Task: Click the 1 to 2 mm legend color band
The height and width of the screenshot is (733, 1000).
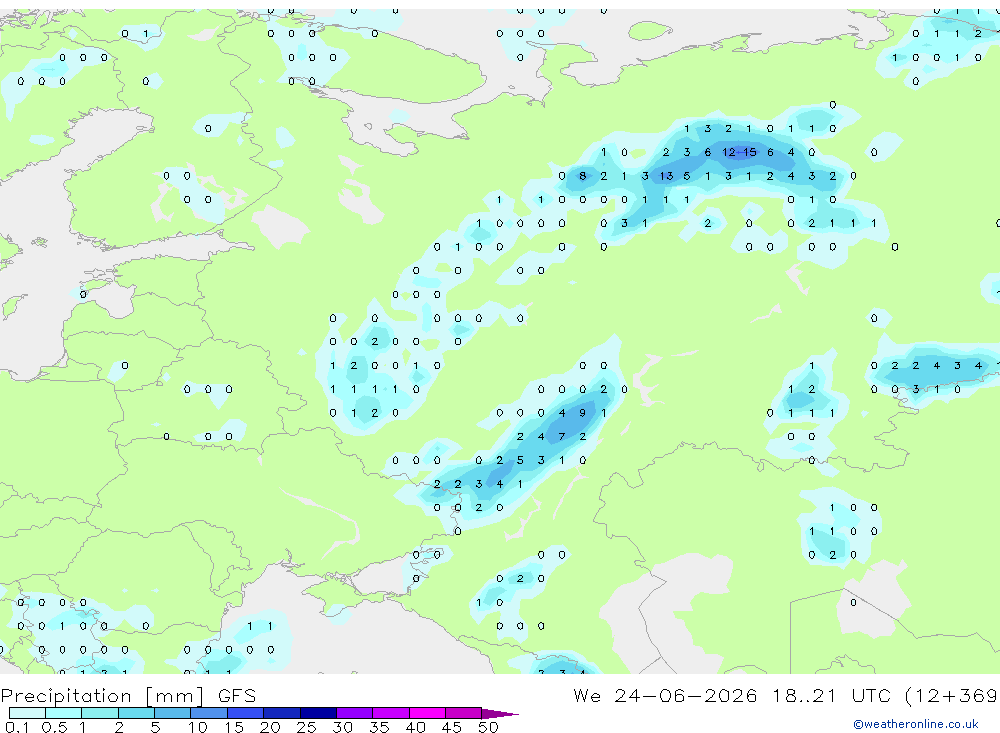Action: coord(100,713)
